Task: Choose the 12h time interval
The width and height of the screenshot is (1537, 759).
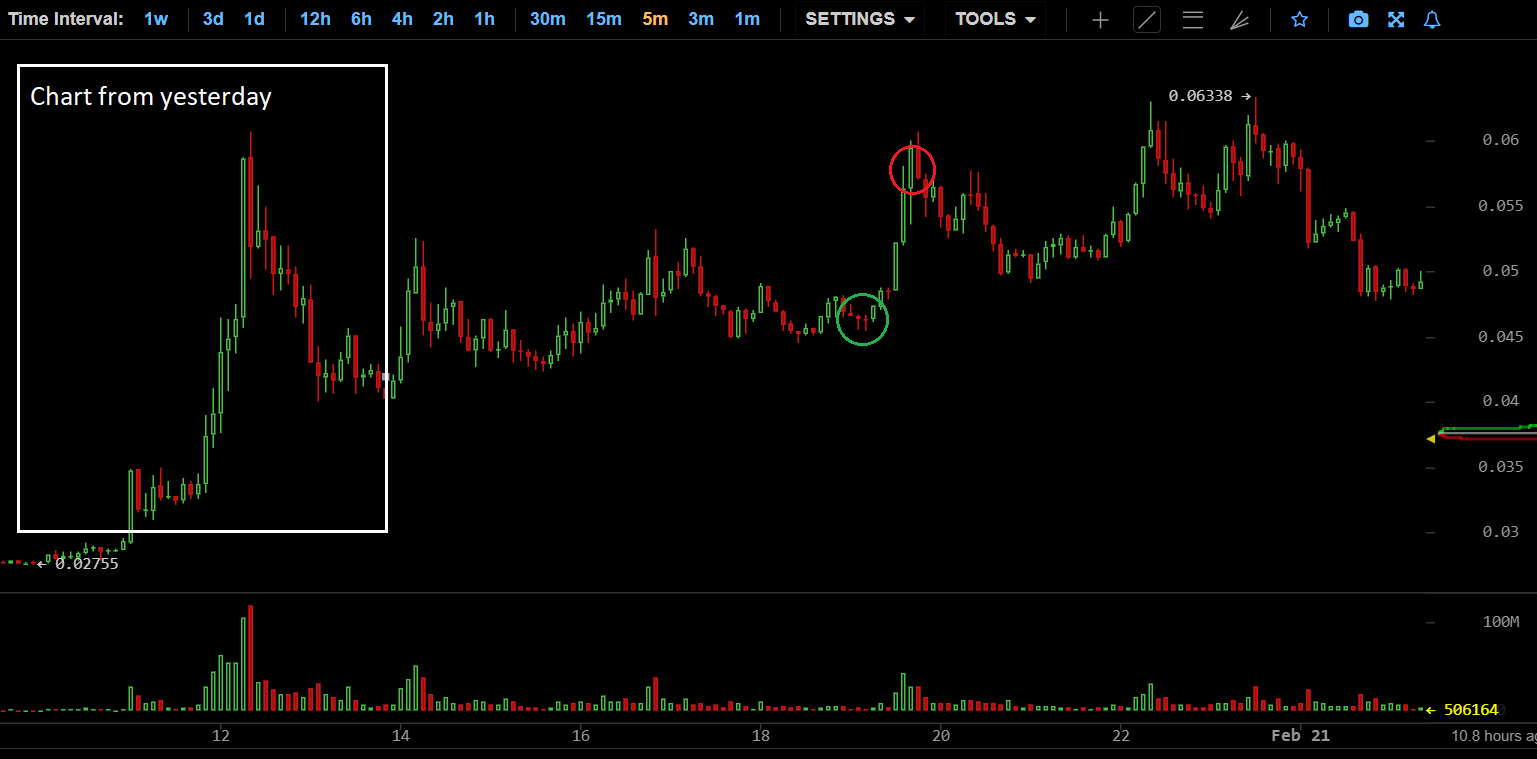Action: [x=315, y=19]
